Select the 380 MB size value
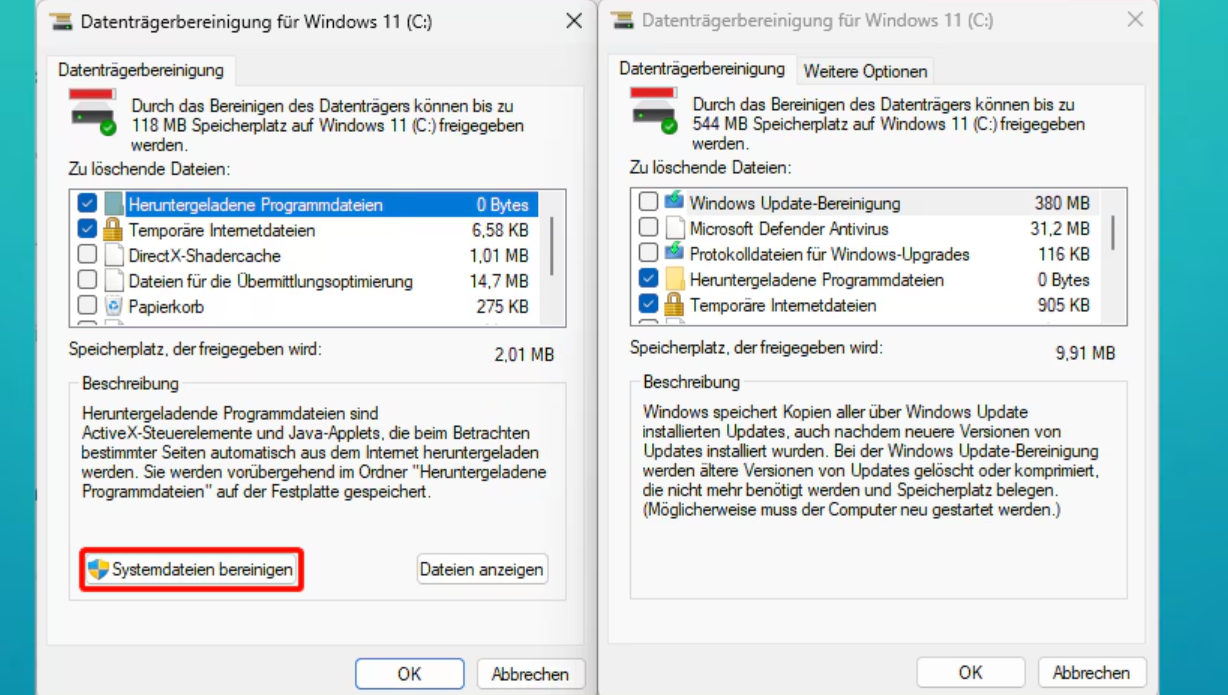1228x695 pixels. [1062, 203]
